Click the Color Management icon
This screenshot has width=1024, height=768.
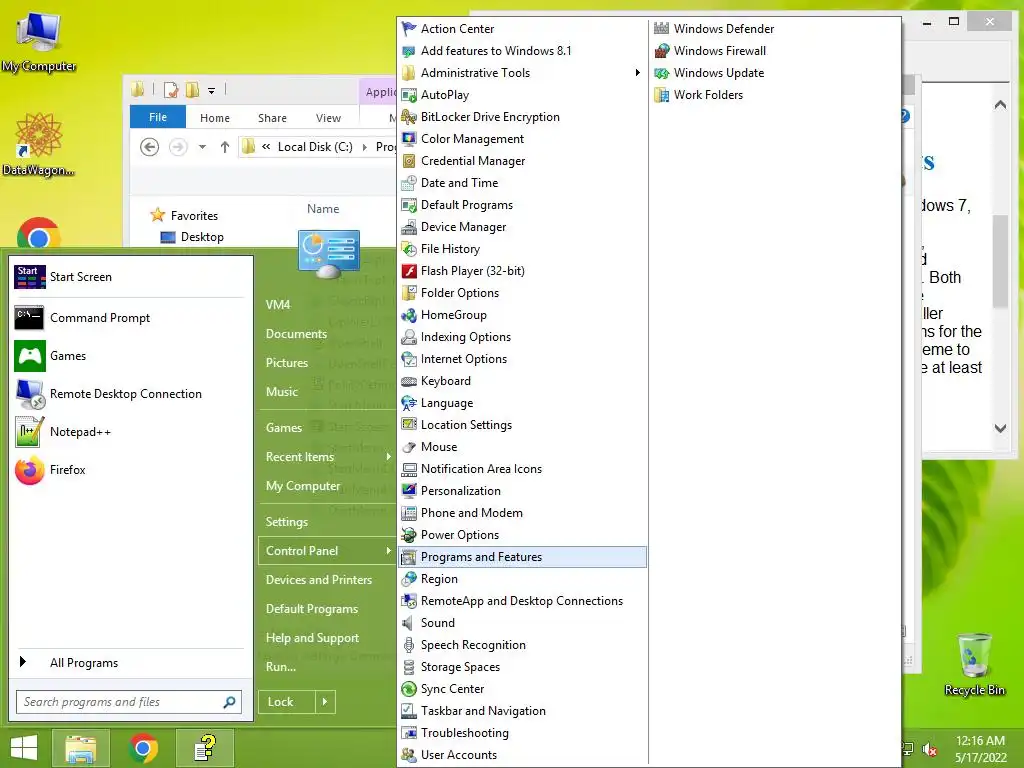click(409, 138)
